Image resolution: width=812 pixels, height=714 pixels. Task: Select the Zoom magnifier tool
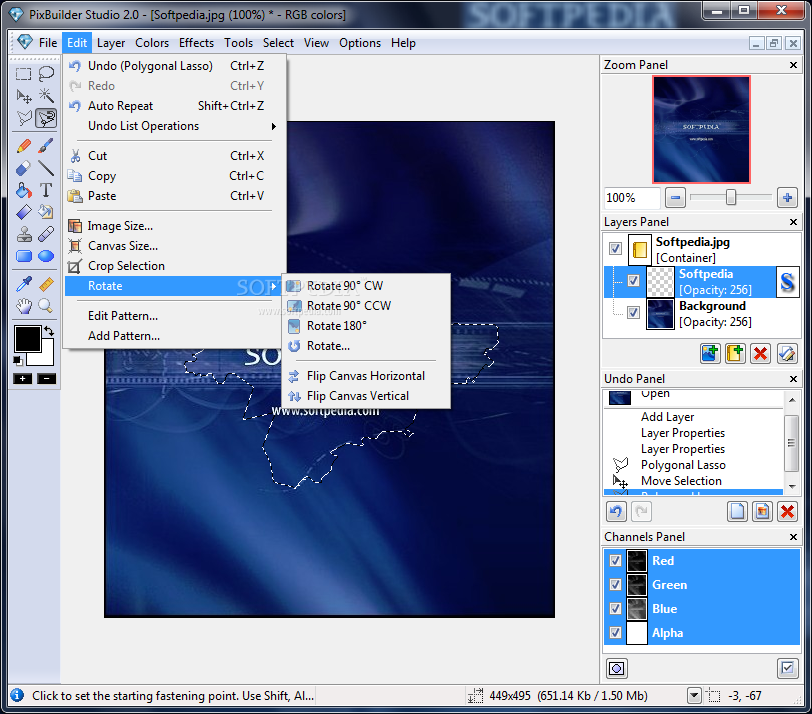(46, 306)
